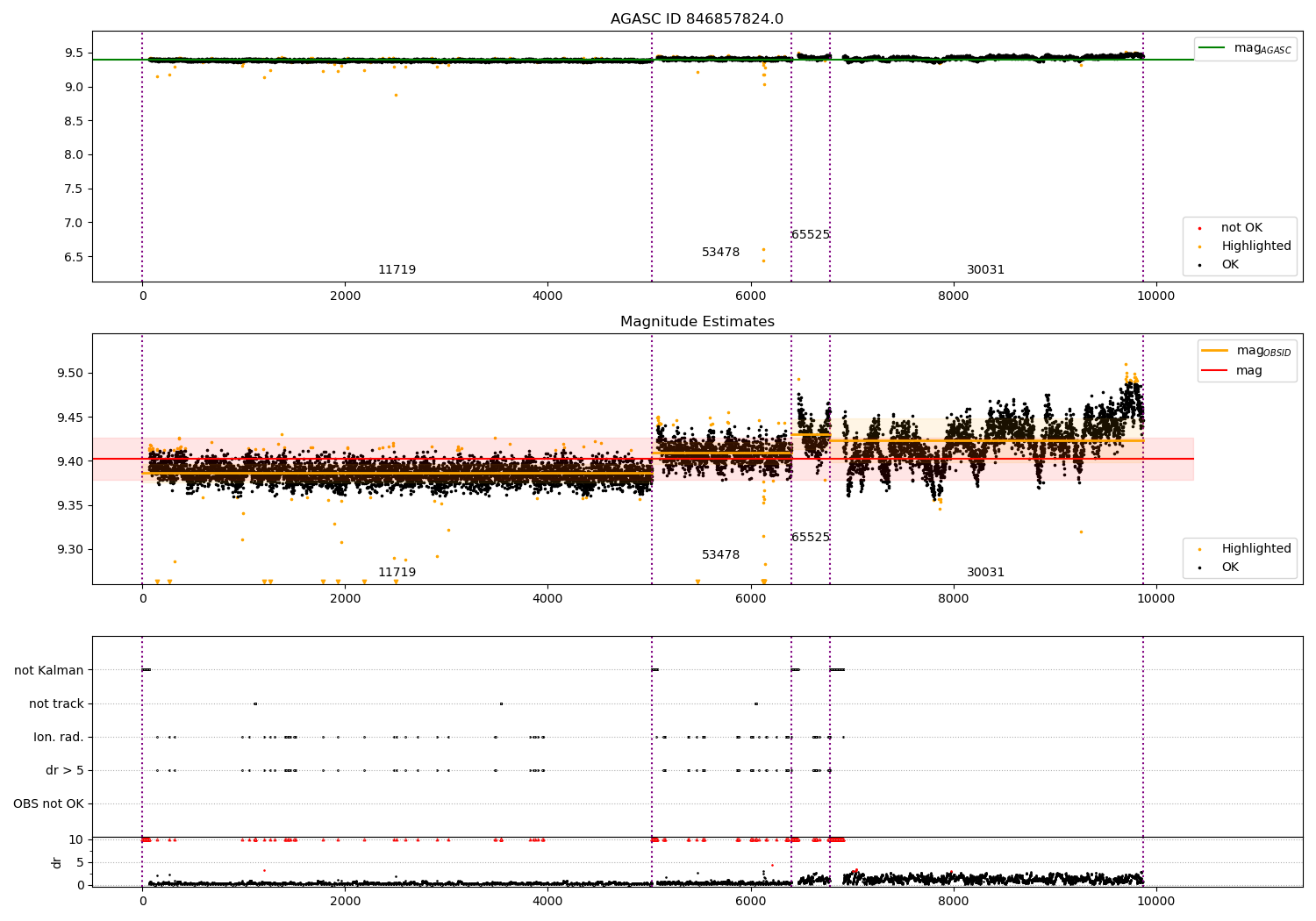Select "OK" legend entry in Magnitude Estimates plot

point(1230,568)
